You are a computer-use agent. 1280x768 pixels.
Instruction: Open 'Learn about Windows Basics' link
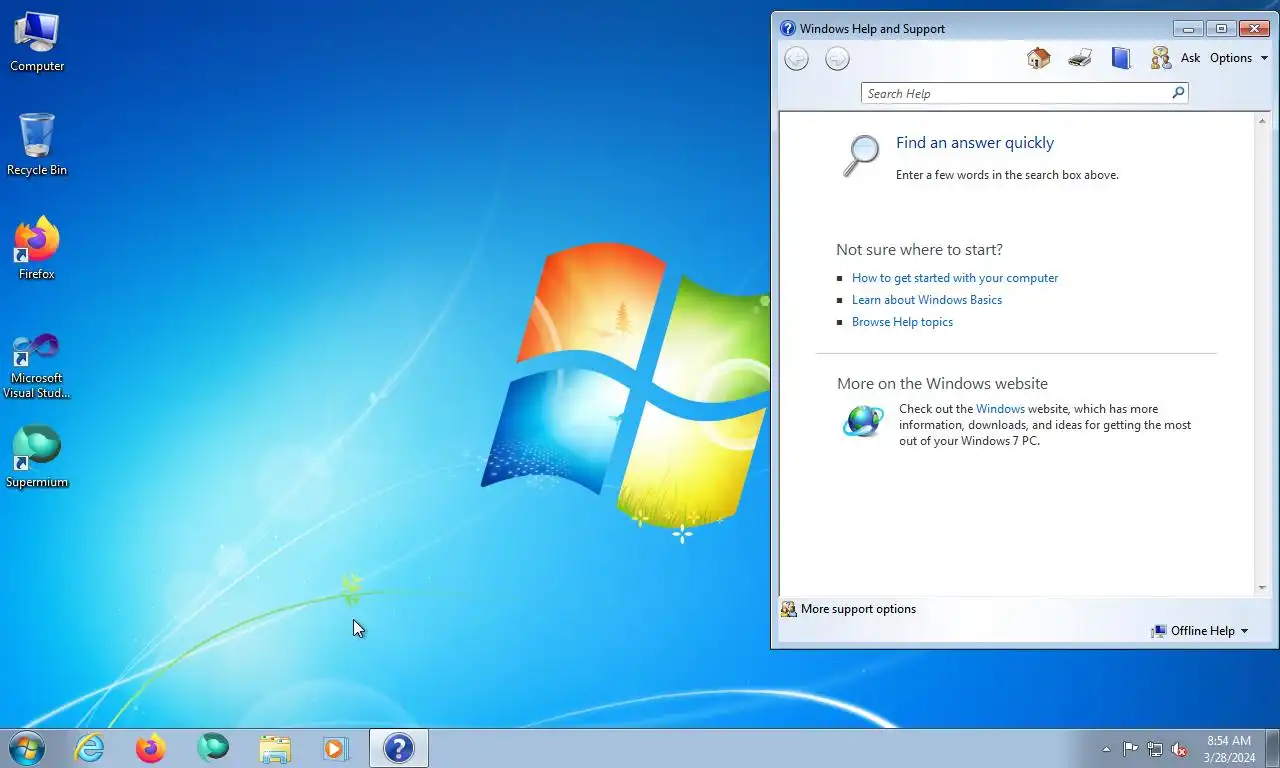click(x=927, y=300)
